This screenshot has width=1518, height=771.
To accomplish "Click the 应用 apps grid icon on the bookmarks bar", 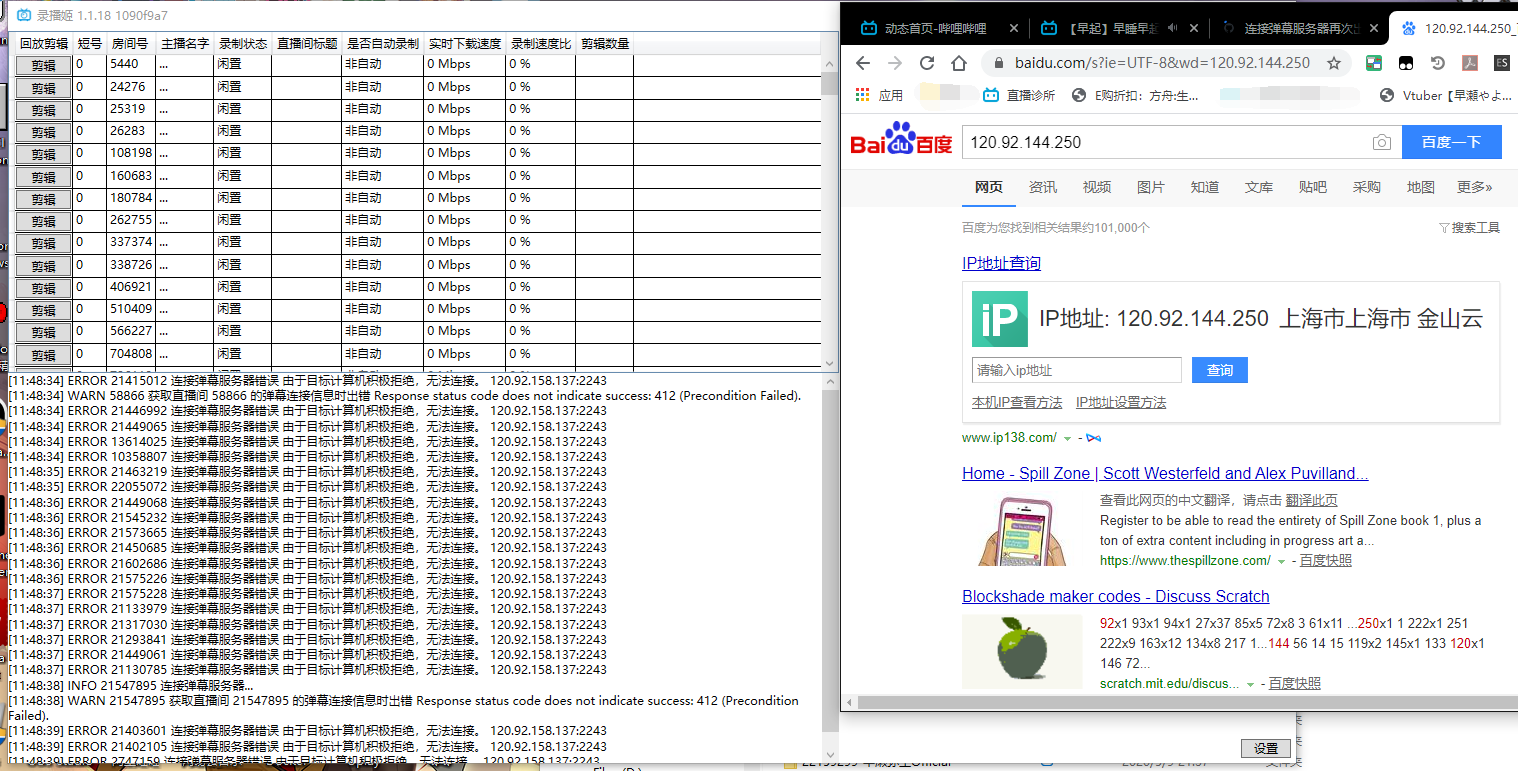I will (x=863, y=94).
